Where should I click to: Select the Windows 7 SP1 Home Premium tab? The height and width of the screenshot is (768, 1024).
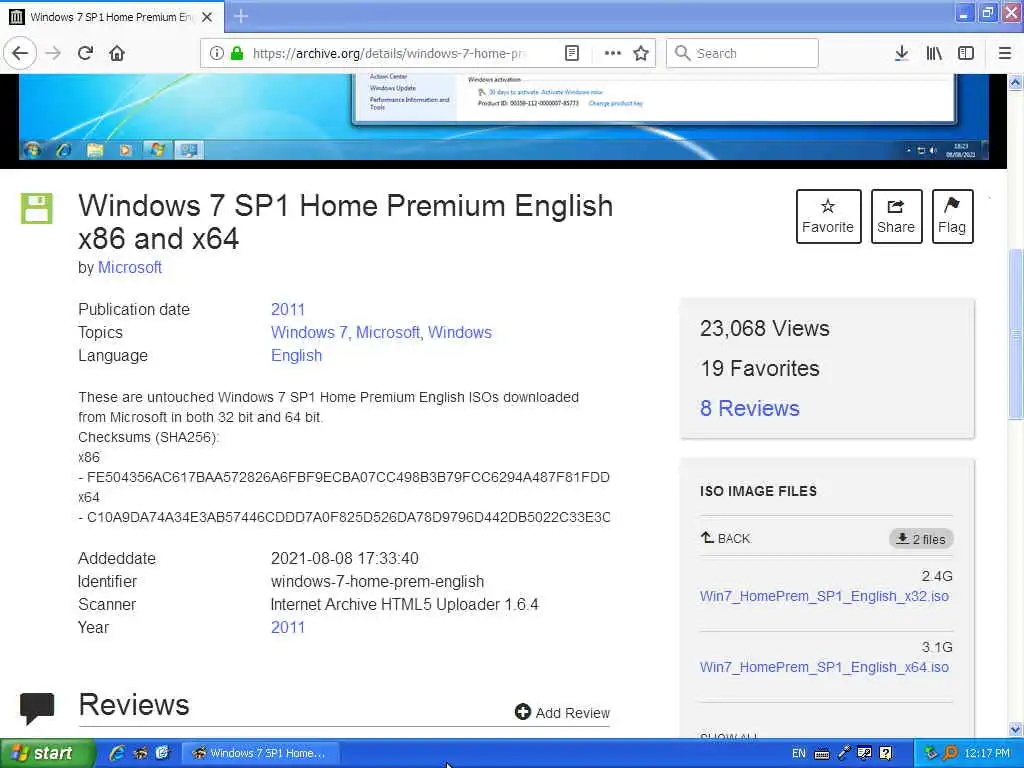click(112, 17)
